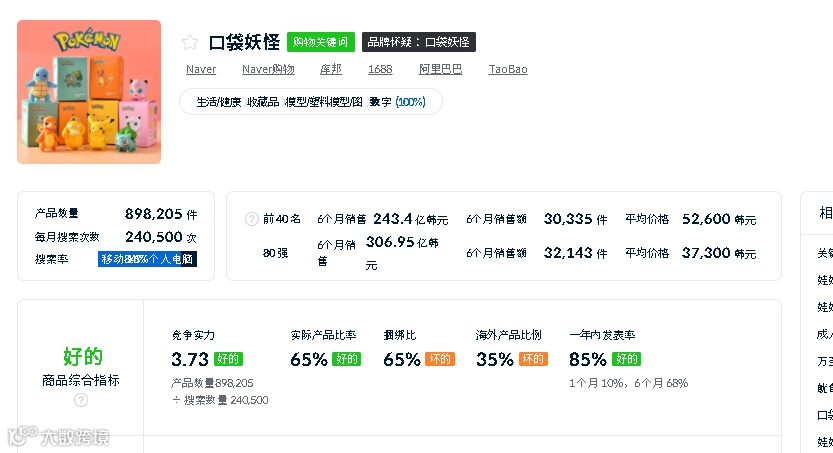Open the Naver购物 link
833x453 pixels.
pyautogui.click(x=268, y=69)
